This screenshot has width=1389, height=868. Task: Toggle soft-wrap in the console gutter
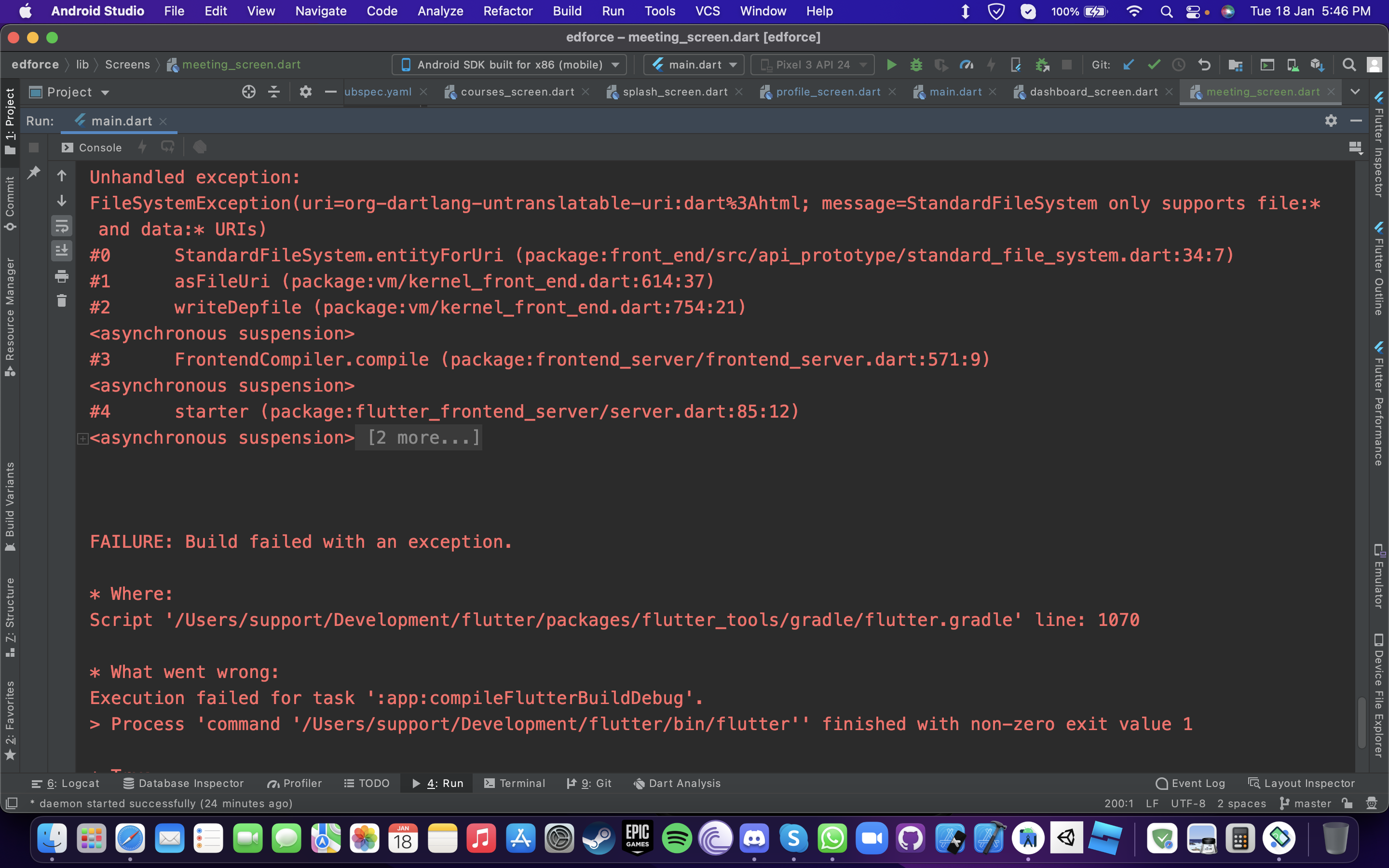coord(62,226)
